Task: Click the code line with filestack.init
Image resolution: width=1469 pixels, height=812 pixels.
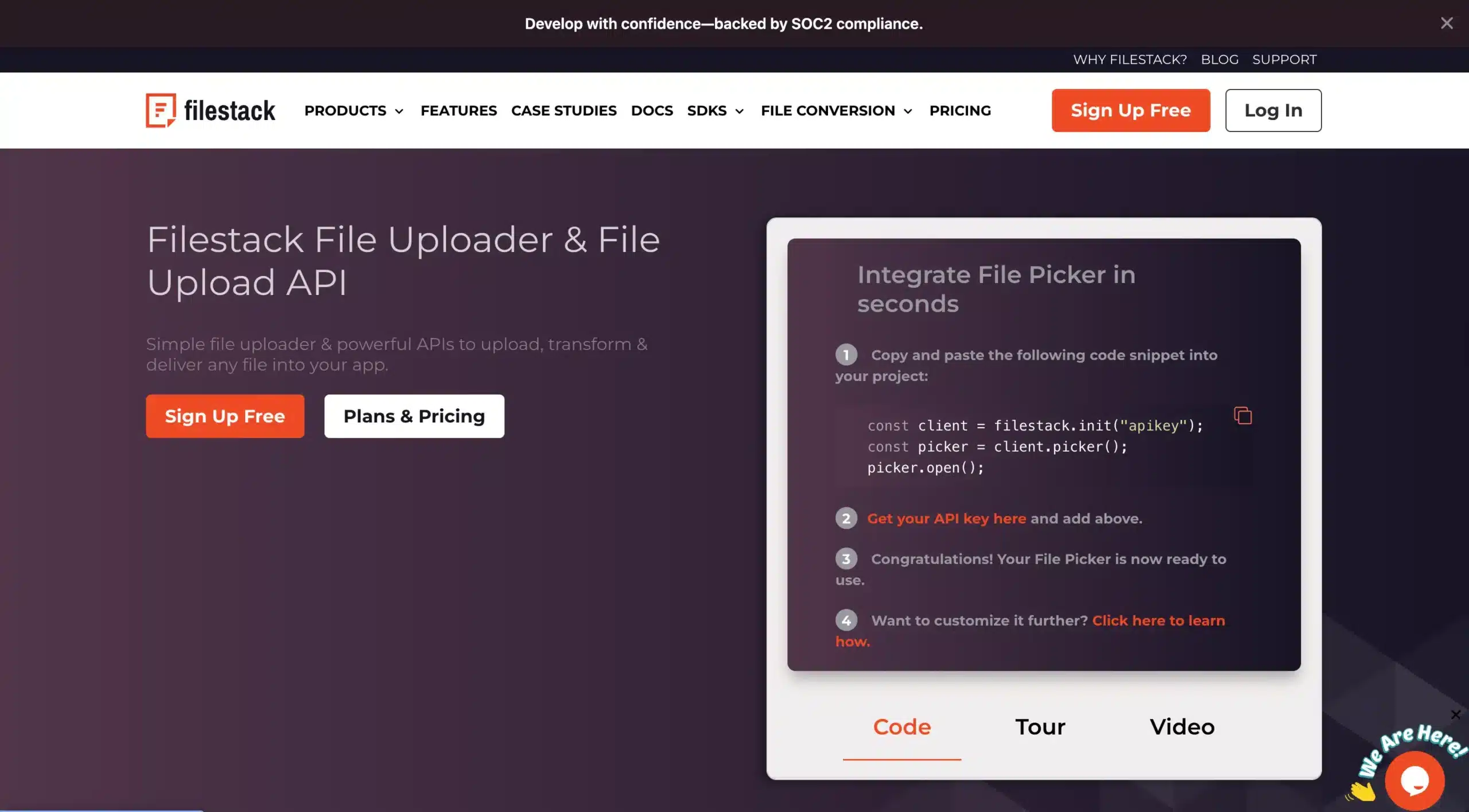Action: click(1035, 425)
